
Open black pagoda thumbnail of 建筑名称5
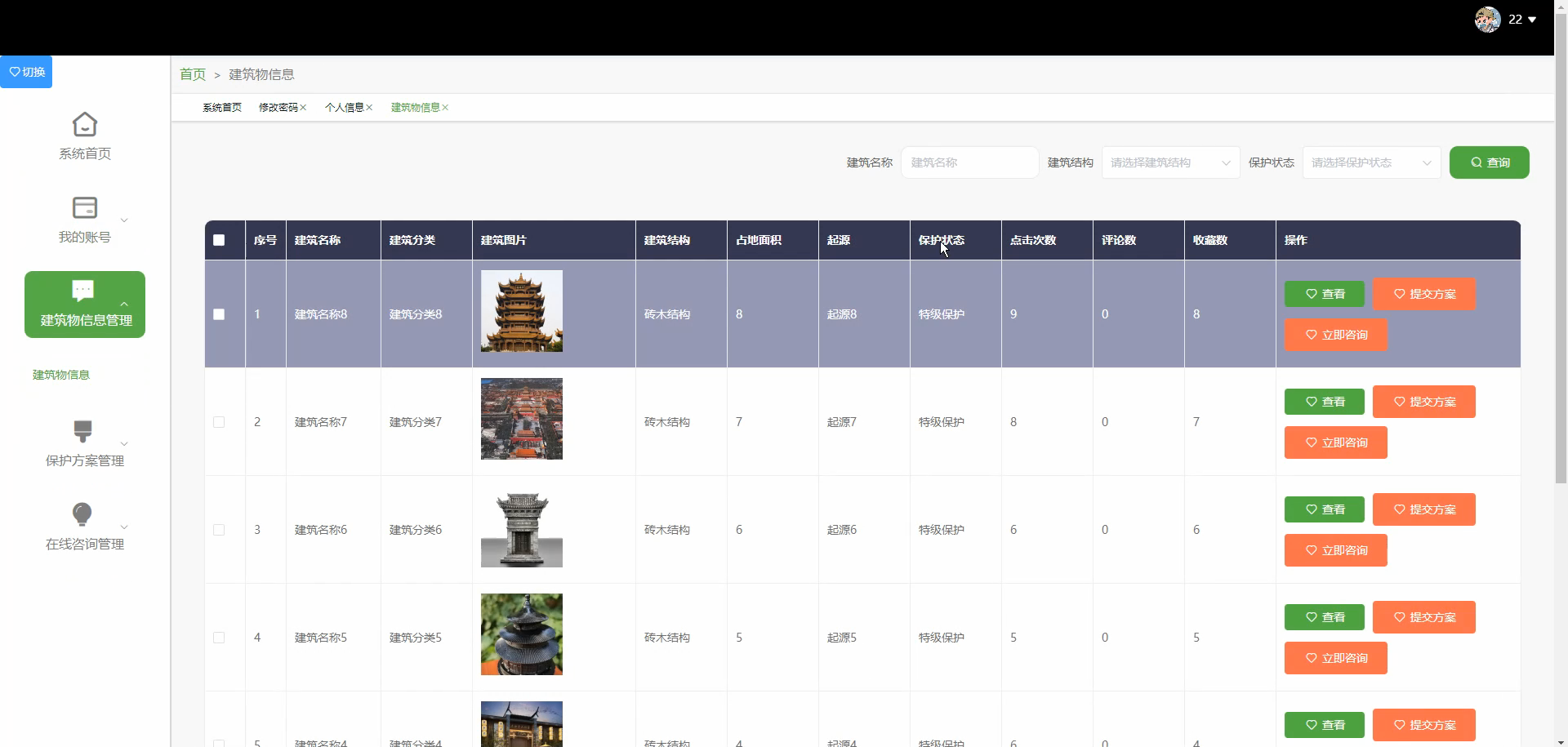tap(522, 634)
